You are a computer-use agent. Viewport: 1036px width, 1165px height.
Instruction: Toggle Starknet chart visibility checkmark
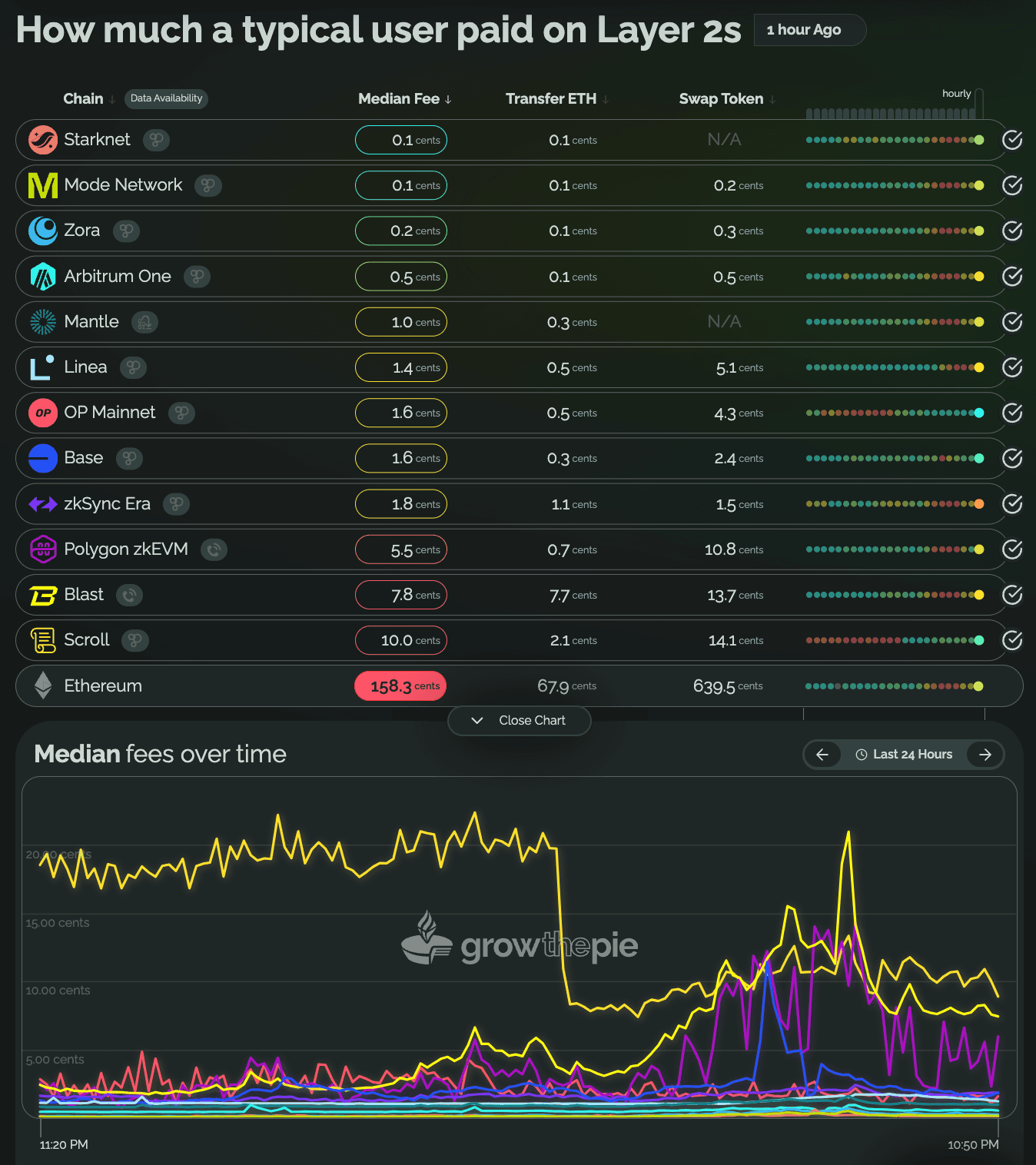(x=1012, y=140)
